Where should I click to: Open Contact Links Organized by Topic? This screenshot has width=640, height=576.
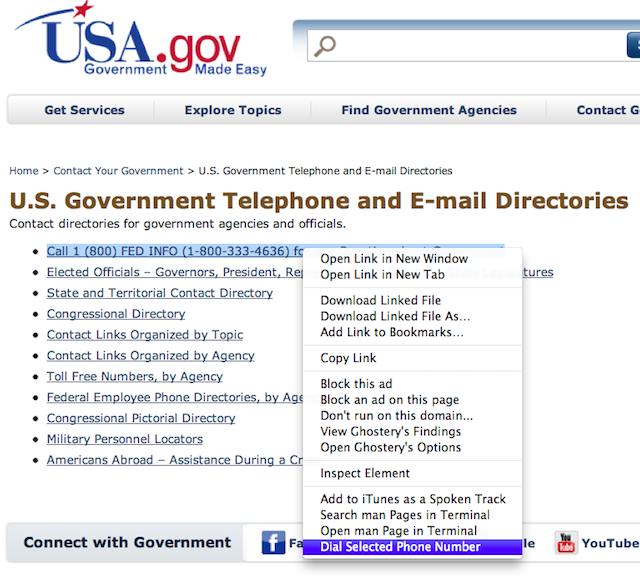click(x=145, y=334)
